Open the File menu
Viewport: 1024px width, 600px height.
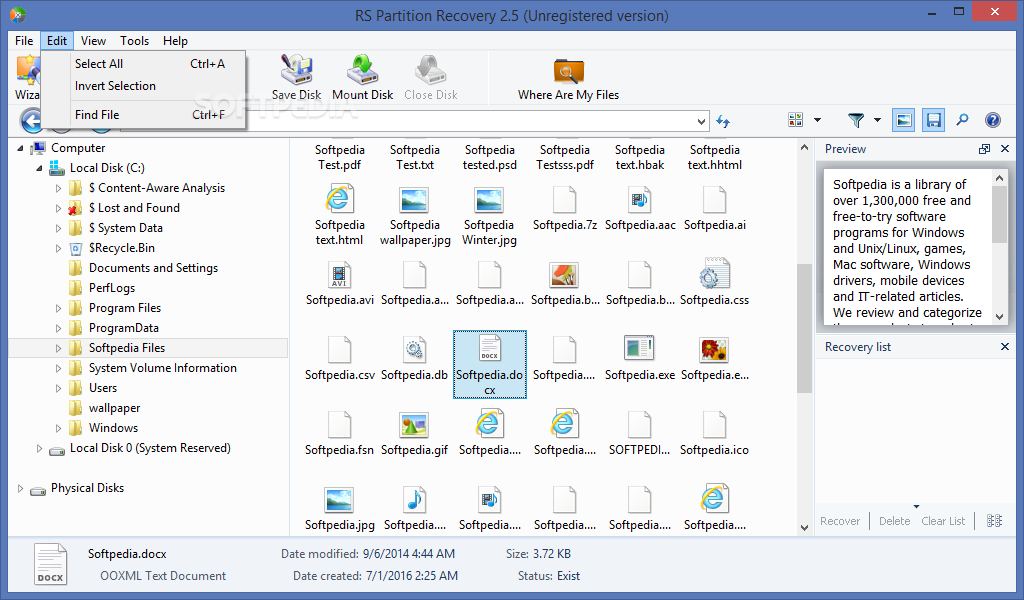(24, 40)
